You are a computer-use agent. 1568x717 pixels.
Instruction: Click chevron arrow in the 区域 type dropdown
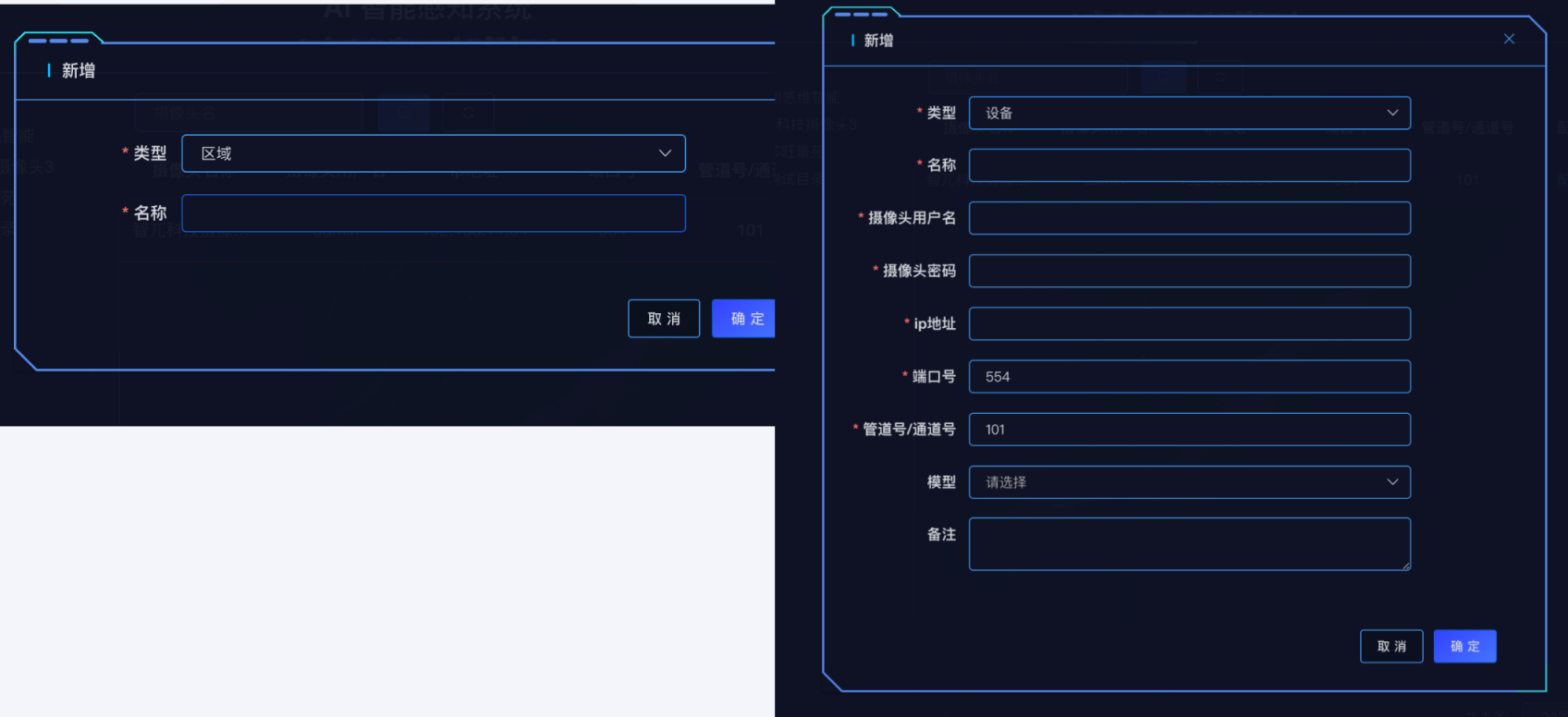tap(665, 153)
